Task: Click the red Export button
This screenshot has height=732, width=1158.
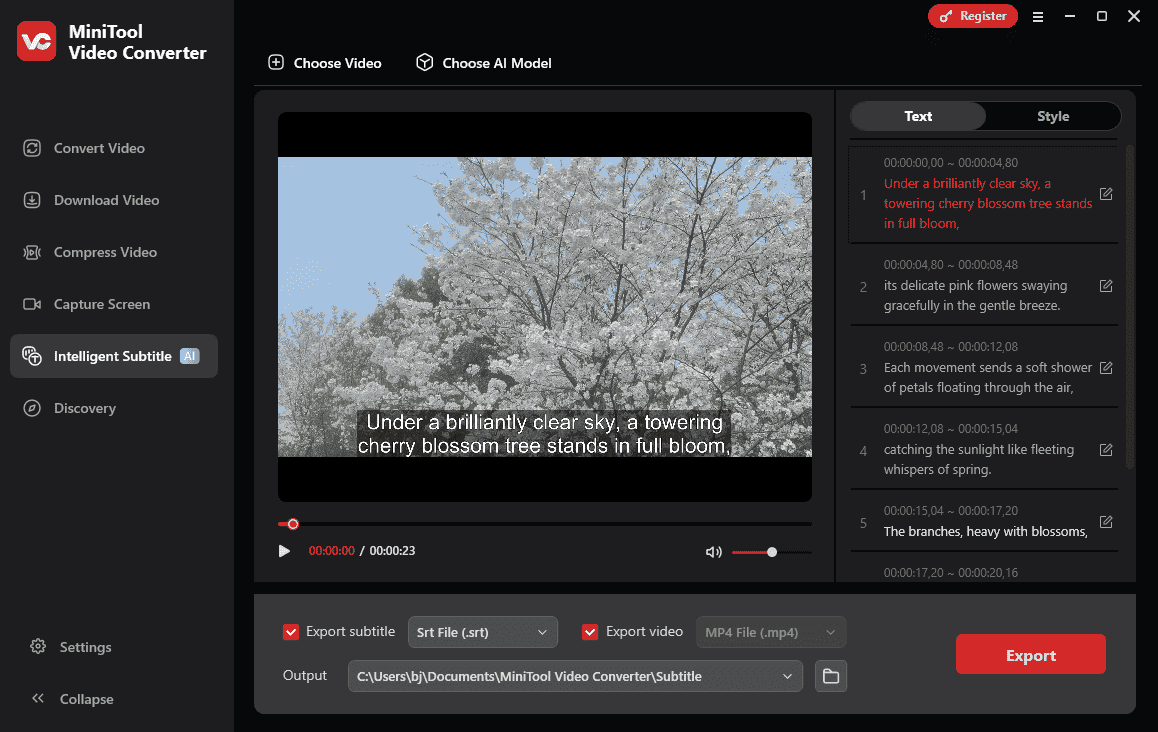Action: 1030,654
